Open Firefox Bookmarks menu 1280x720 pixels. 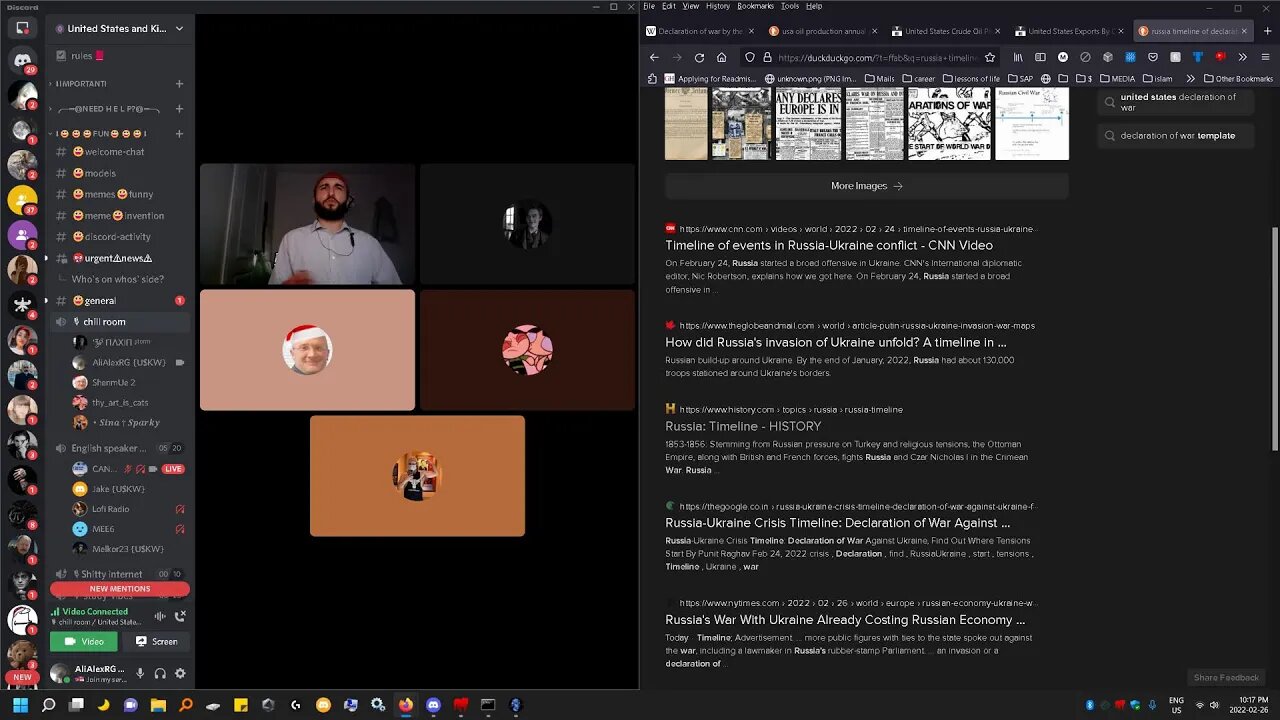tap(756, 6)
